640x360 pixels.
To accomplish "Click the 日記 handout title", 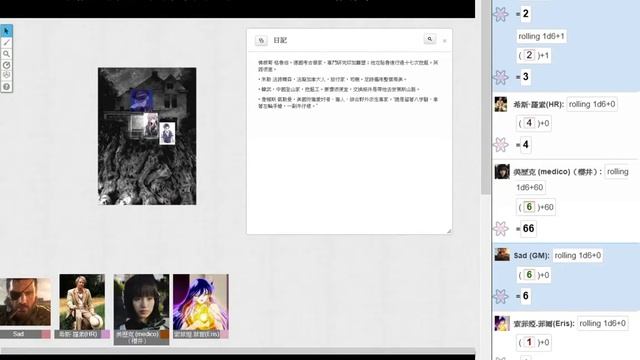I will [x=280, y=40].
